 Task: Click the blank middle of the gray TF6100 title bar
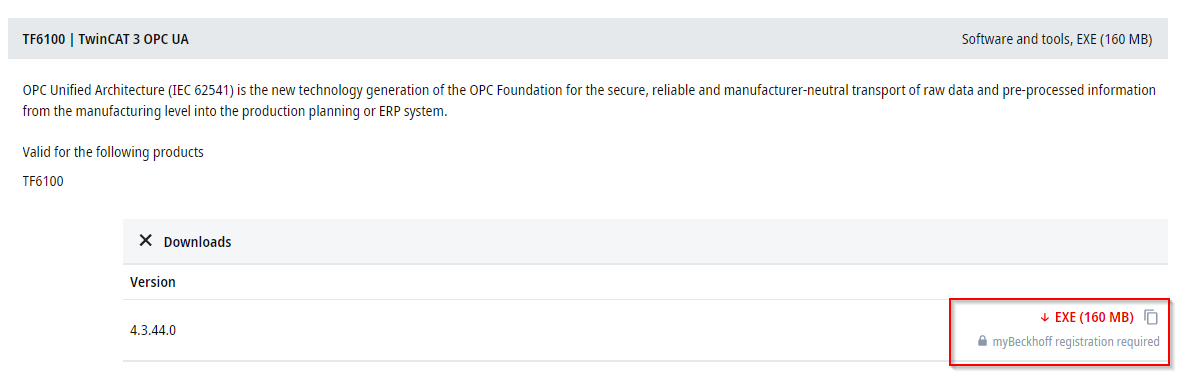[569, 39]
